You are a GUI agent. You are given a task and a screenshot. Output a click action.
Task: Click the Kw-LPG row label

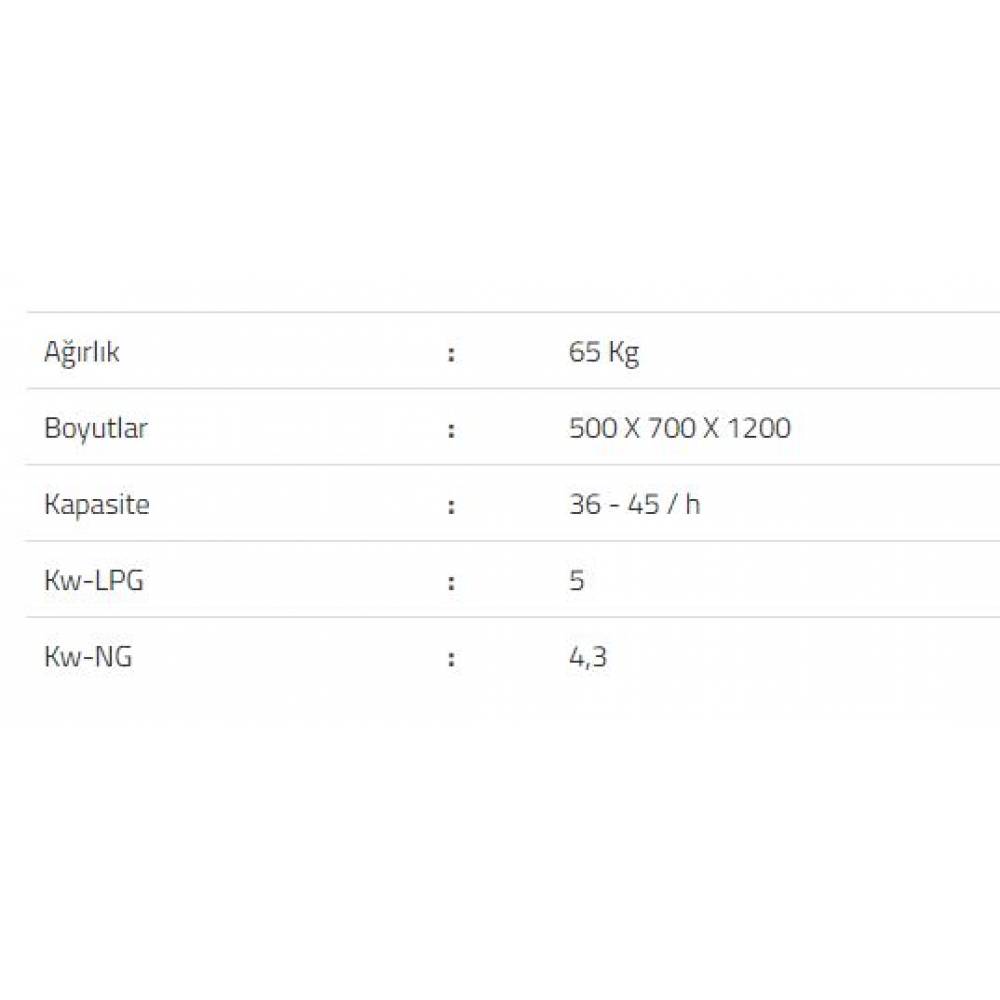coord(94,580)
